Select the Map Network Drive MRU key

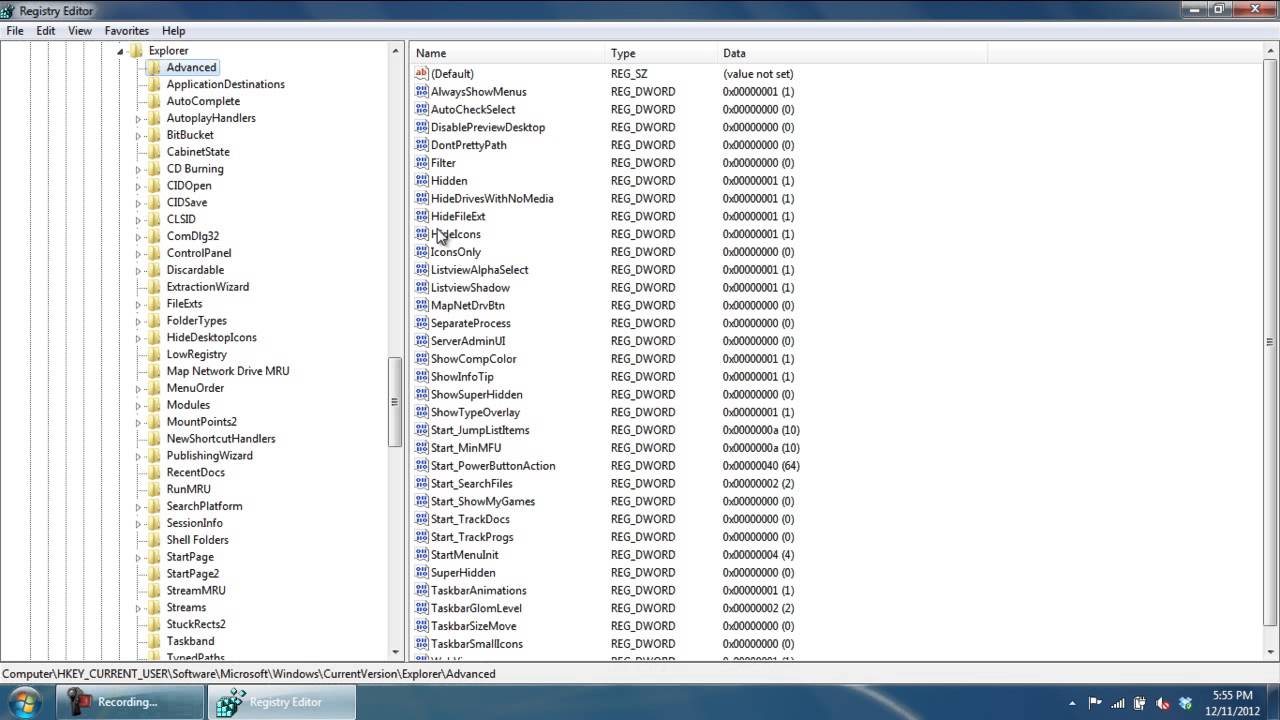[228, 371]
